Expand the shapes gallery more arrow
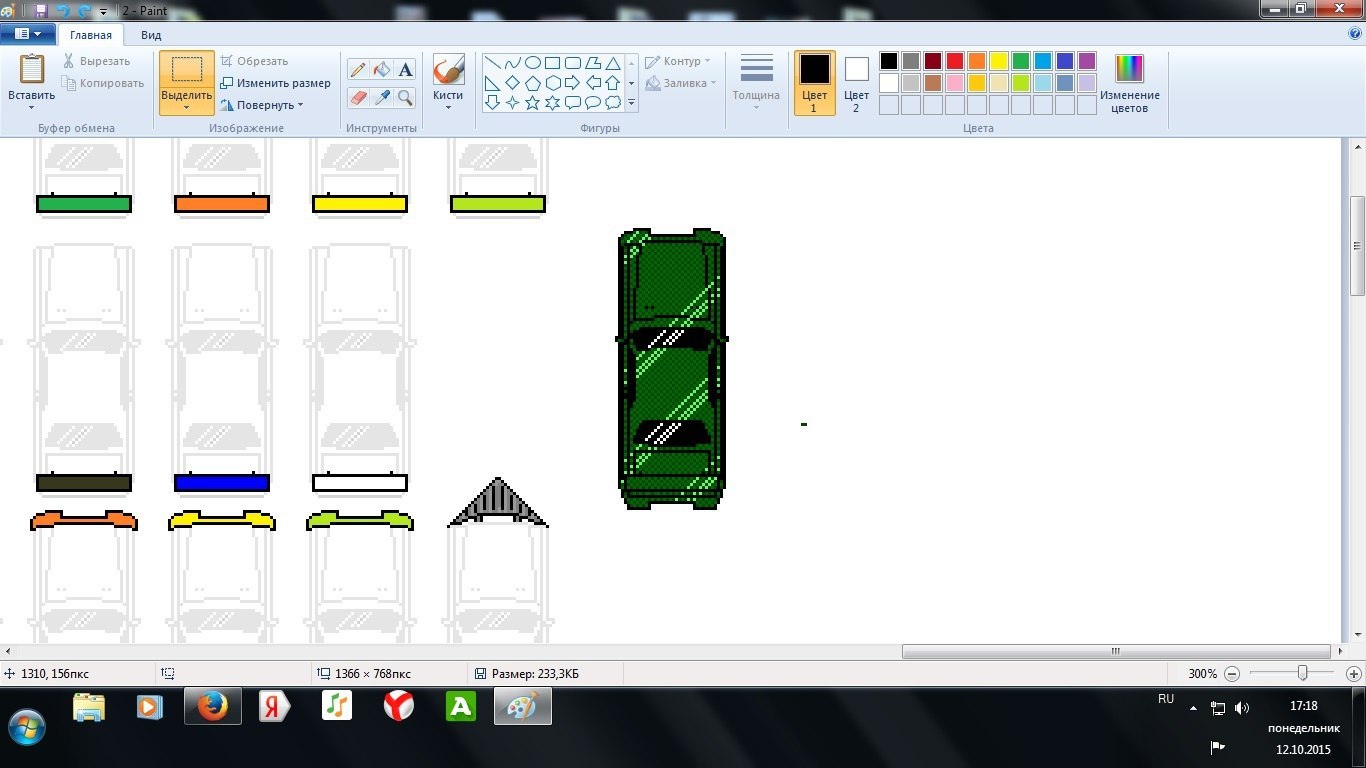 click(x=632, y=102)
